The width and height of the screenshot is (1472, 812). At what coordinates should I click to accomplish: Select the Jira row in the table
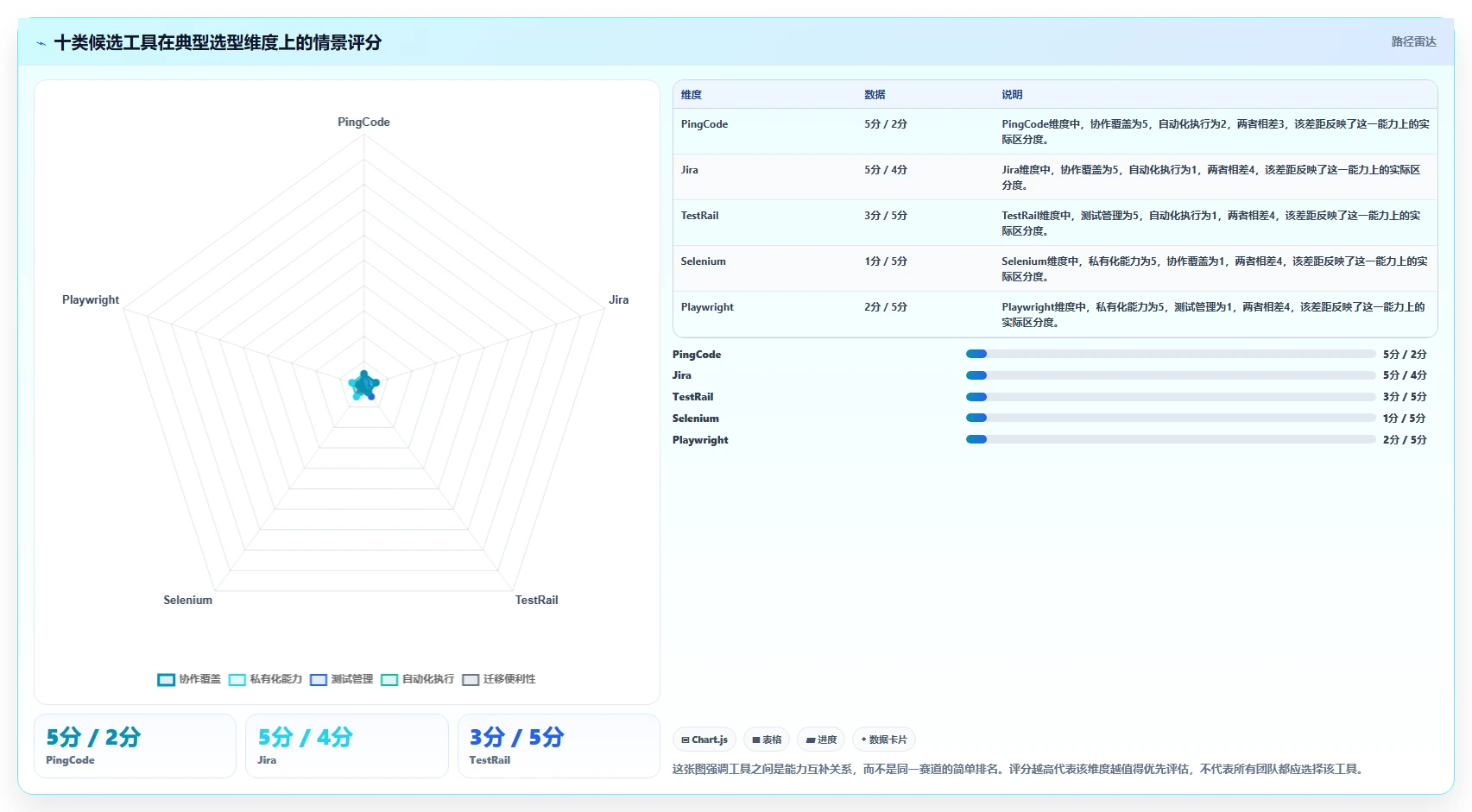(x=1055, y=177)
